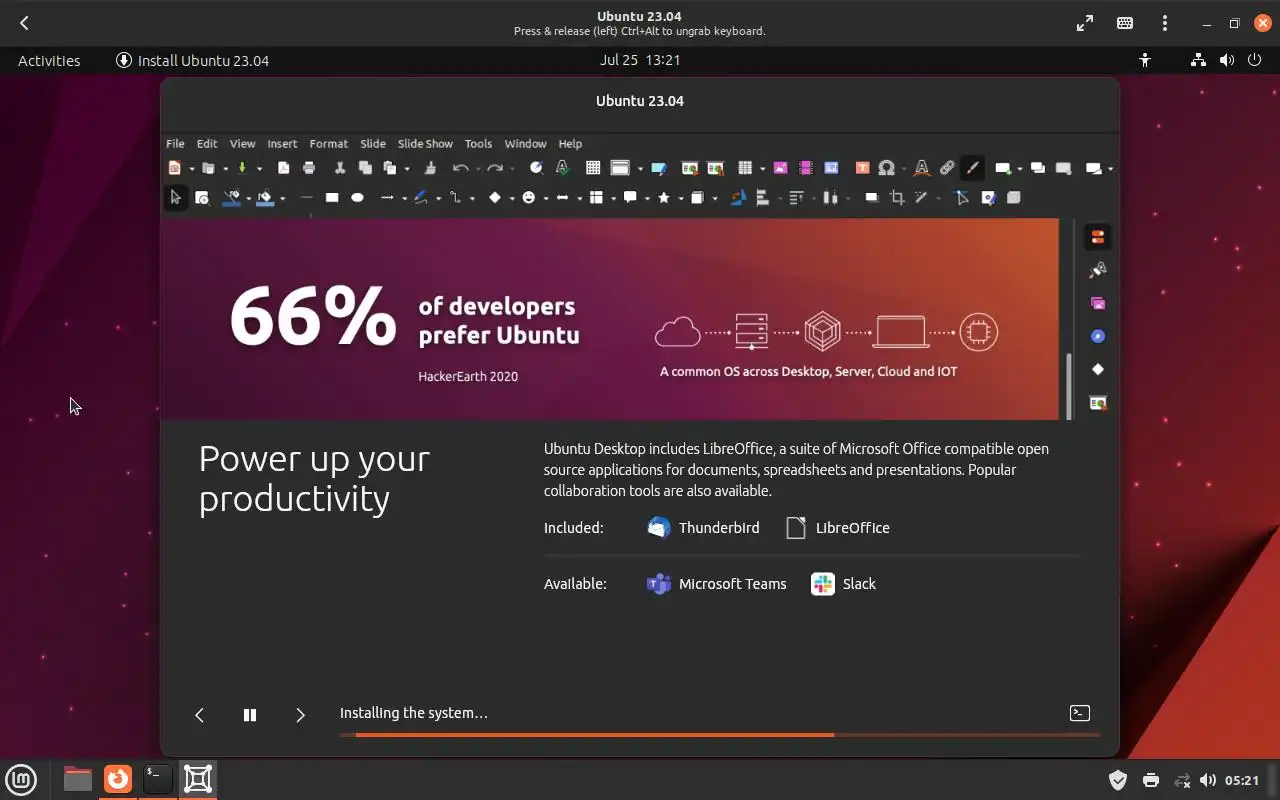1280x800 pixels.
Task: Expand the Paste options dropdown arrow
Action: (x=407, y=169)
